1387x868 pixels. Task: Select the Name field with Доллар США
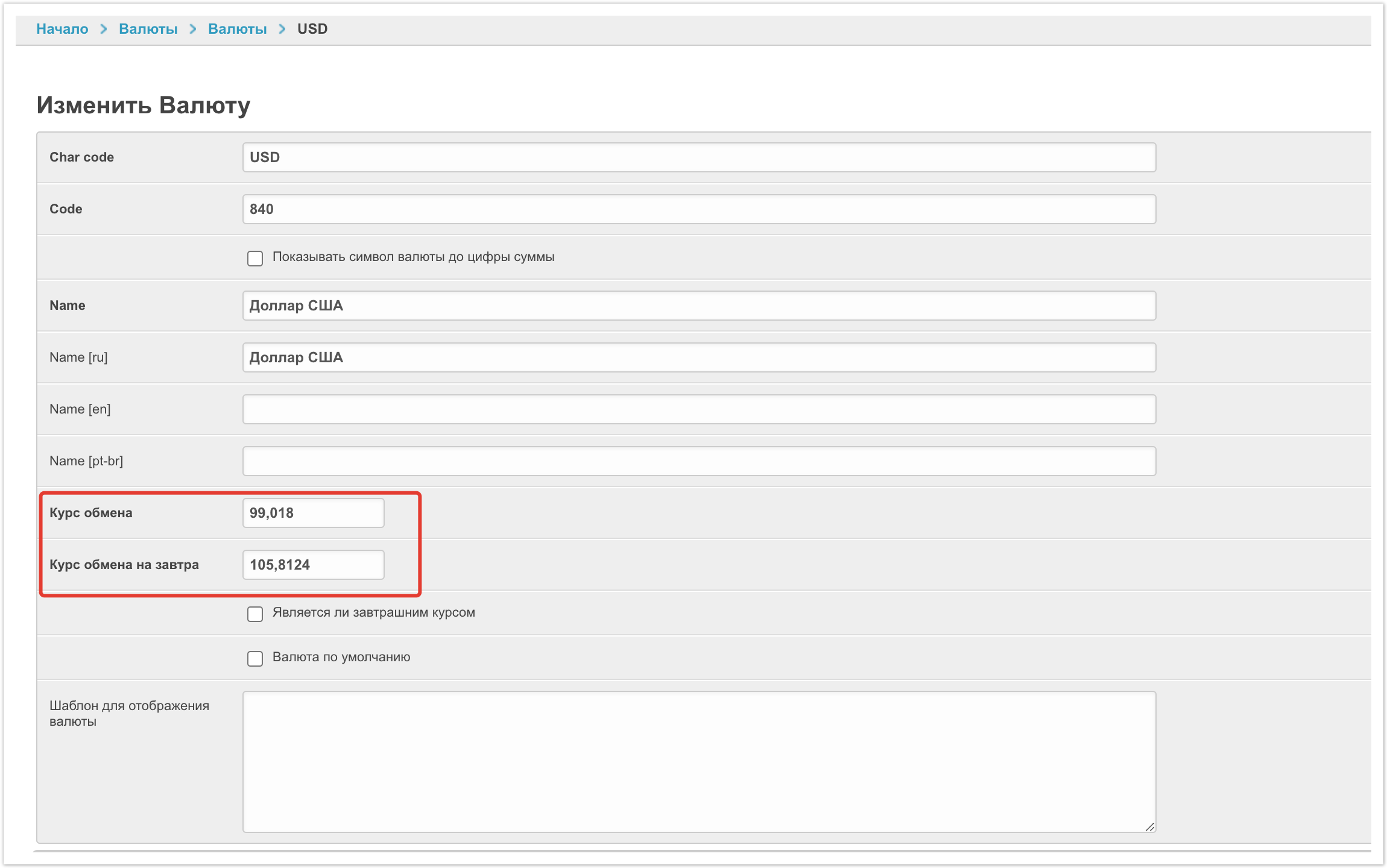point(698,306)
